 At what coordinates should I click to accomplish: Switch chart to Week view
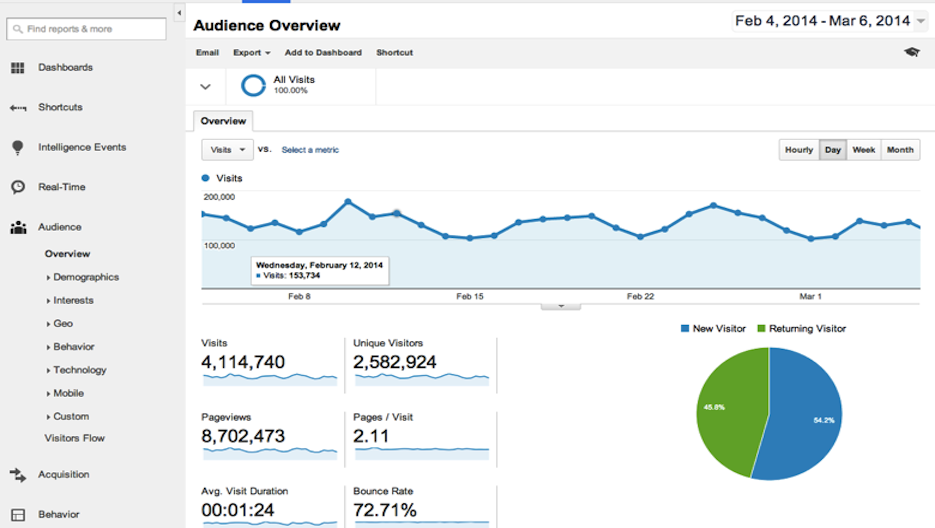coord(863,150)
